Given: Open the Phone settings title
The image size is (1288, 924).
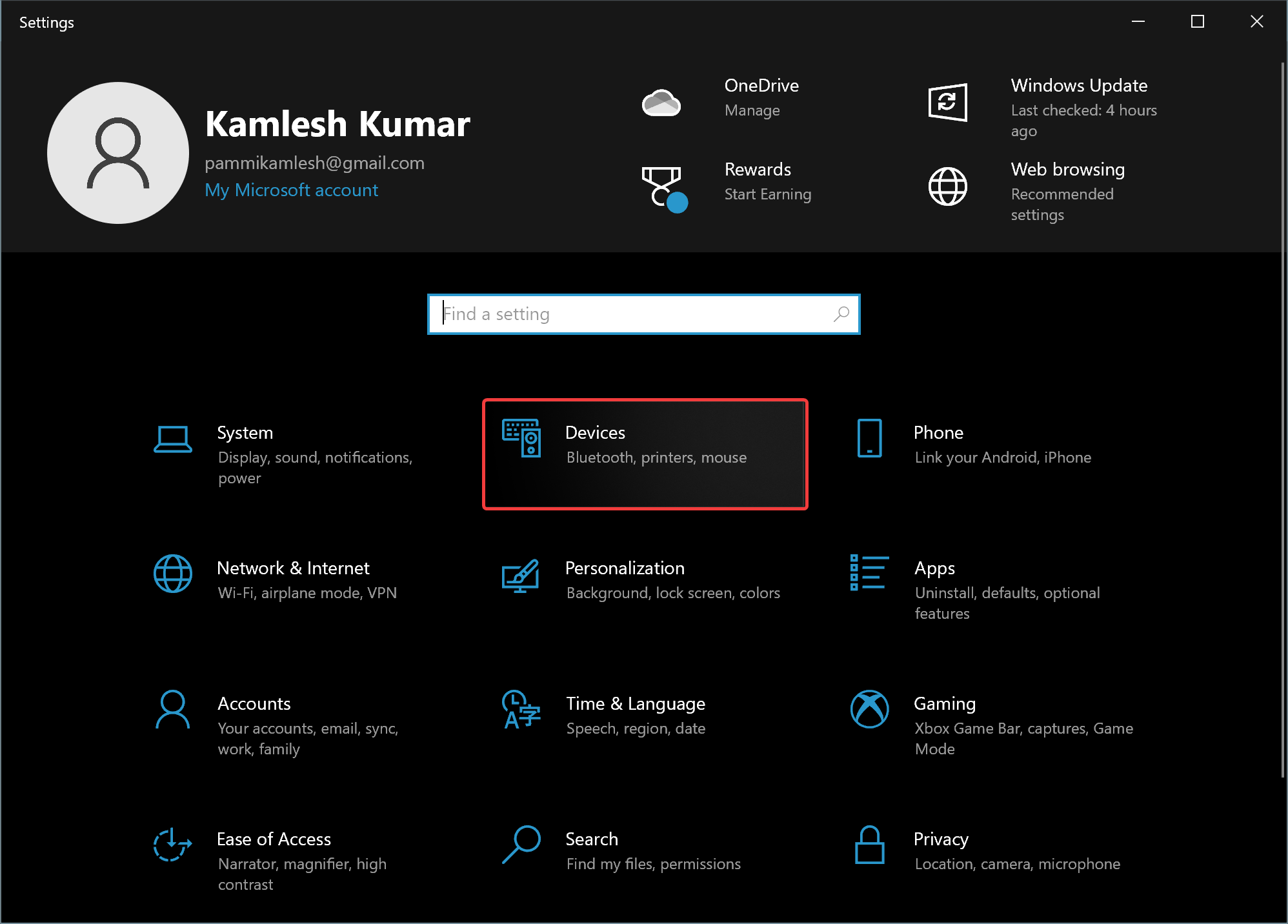Looking at the screenshot, I should [x=938, y=432].
